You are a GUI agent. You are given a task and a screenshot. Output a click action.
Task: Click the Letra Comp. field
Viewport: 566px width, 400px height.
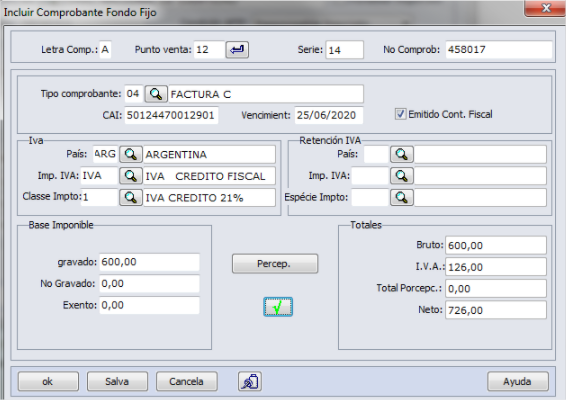[x=105, y=49]
